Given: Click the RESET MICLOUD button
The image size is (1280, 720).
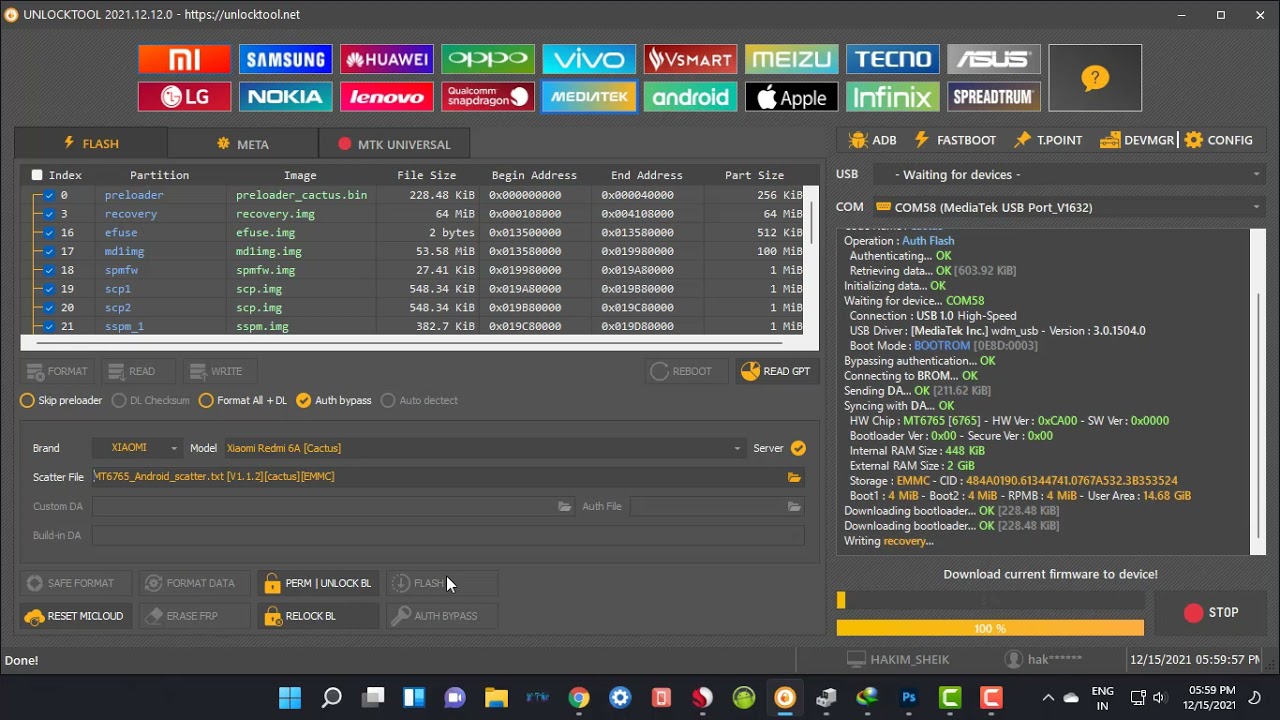Looking at the screenshot, I should (75, 616).
